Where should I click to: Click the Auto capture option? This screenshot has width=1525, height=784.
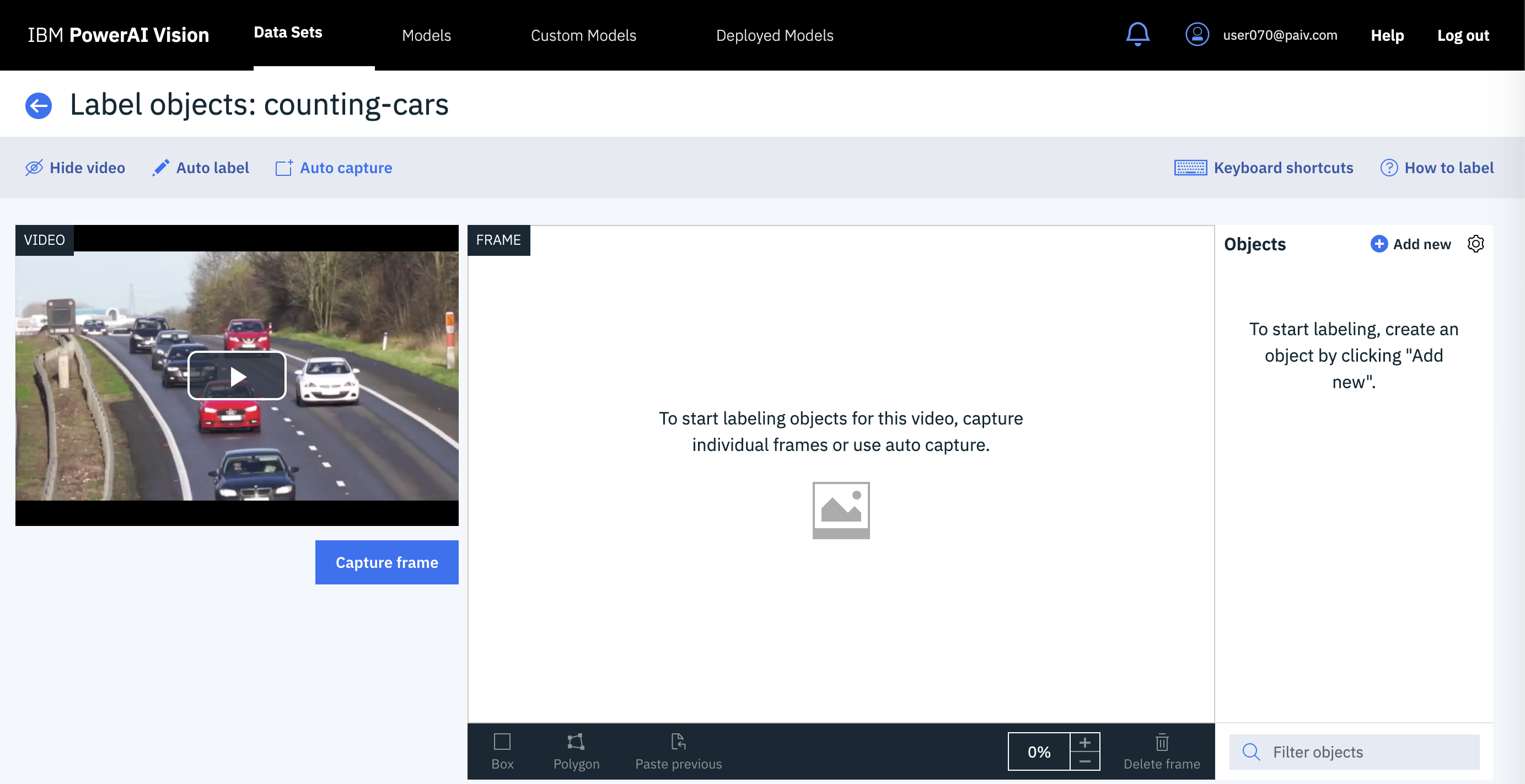(334, 168)
